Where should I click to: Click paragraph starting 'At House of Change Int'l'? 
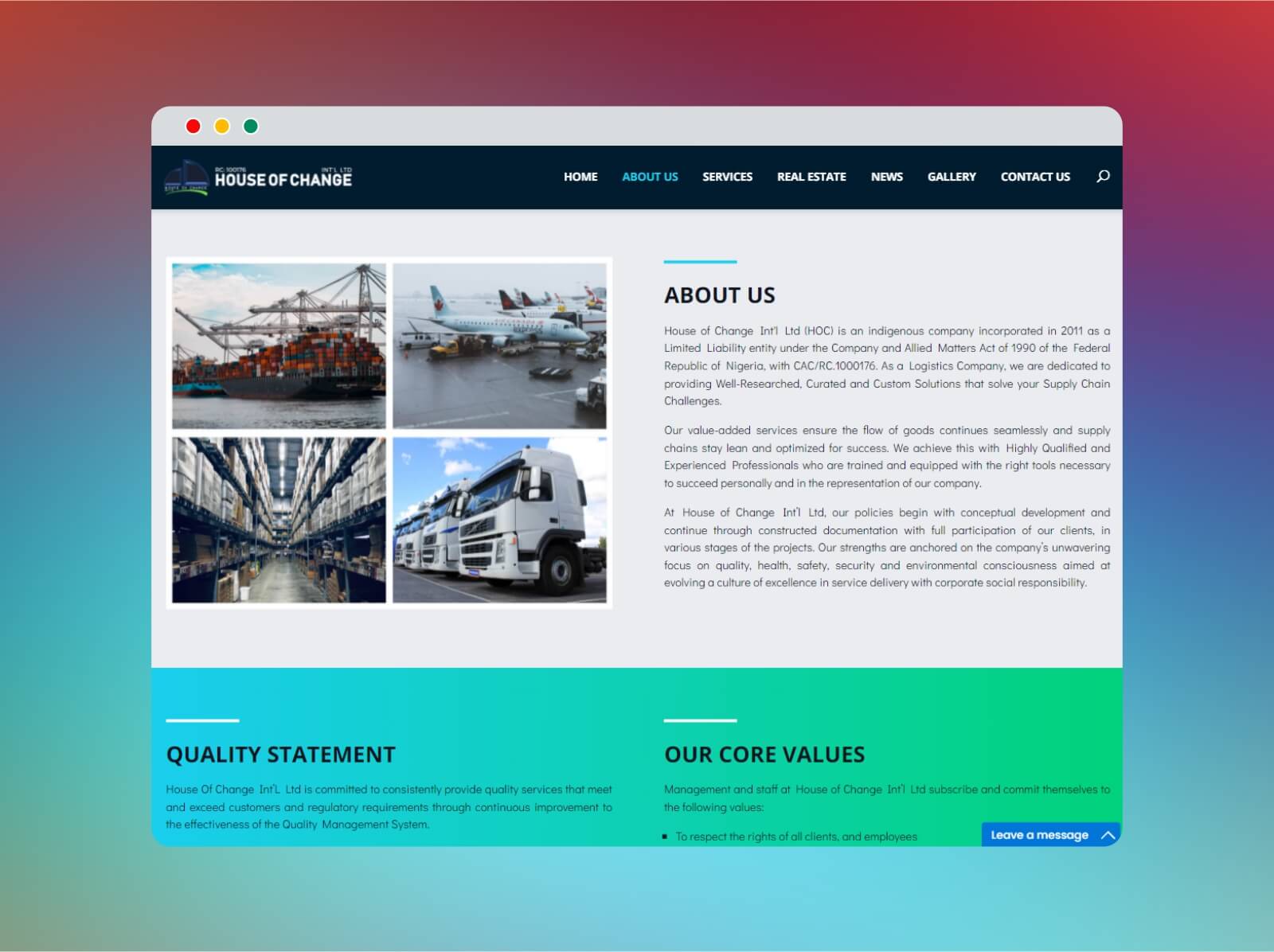click(887, 548)
